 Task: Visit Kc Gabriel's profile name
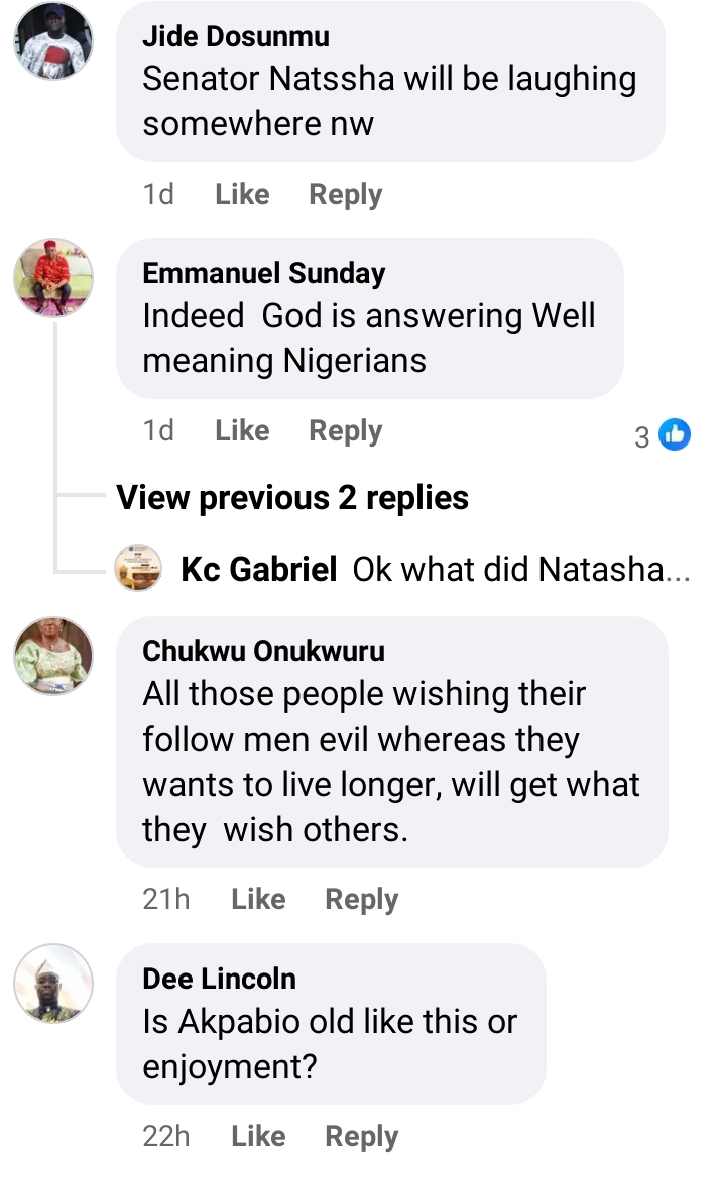point(259,570)
